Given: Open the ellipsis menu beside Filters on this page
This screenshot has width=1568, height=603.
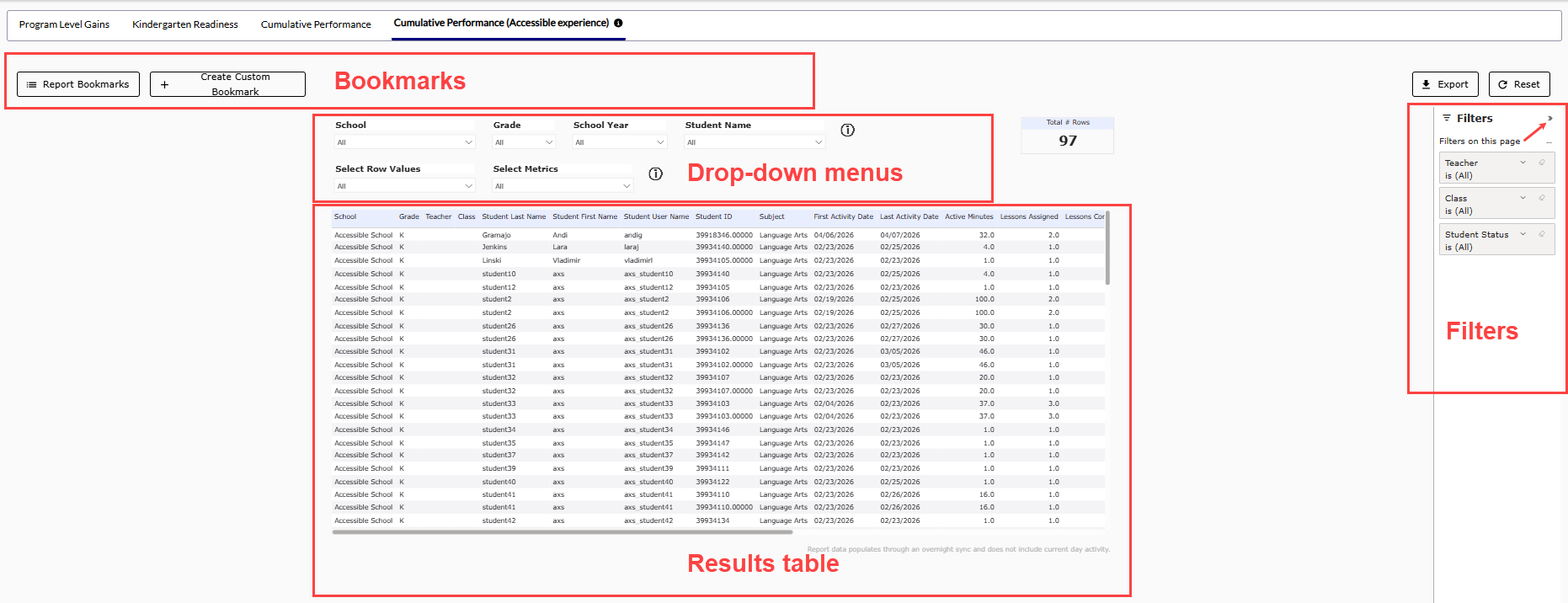Looking at the screenshot, I should [1549, 141].
